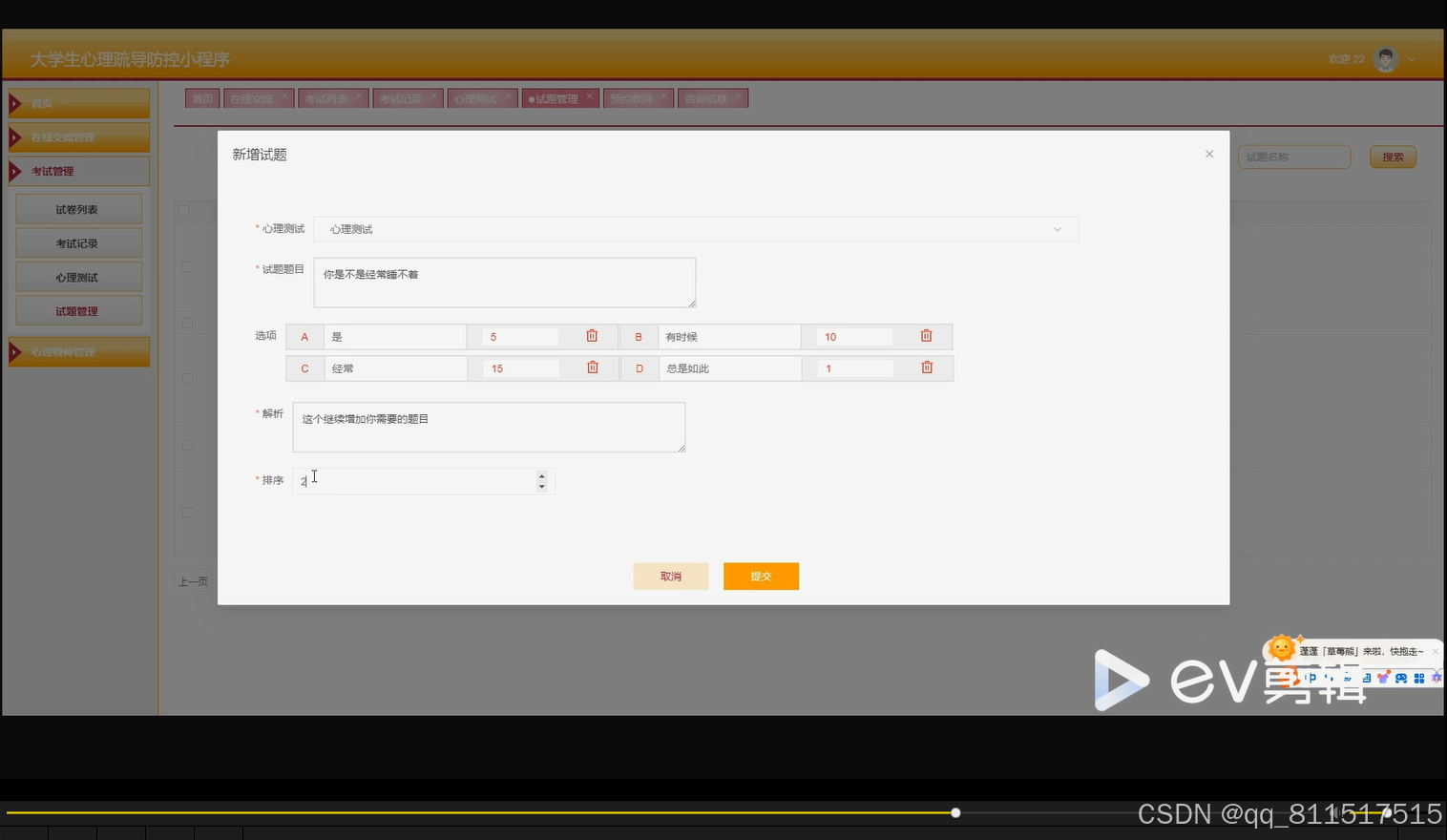Open 试题管理 in the sidebar submenu
Image resolution: width=1447 pixels, height=840 pixels.
[78, 311]
